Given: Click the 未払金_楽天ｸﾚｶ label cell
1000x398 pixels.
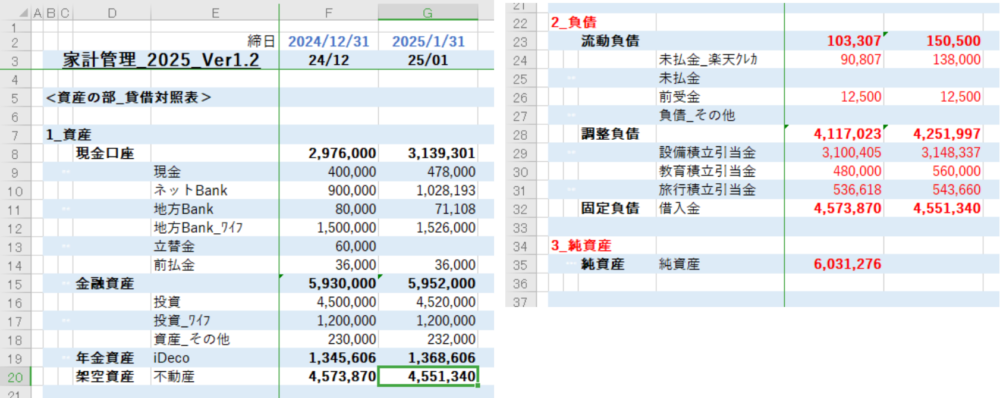Looking at the screenshot, I should 720,60.
